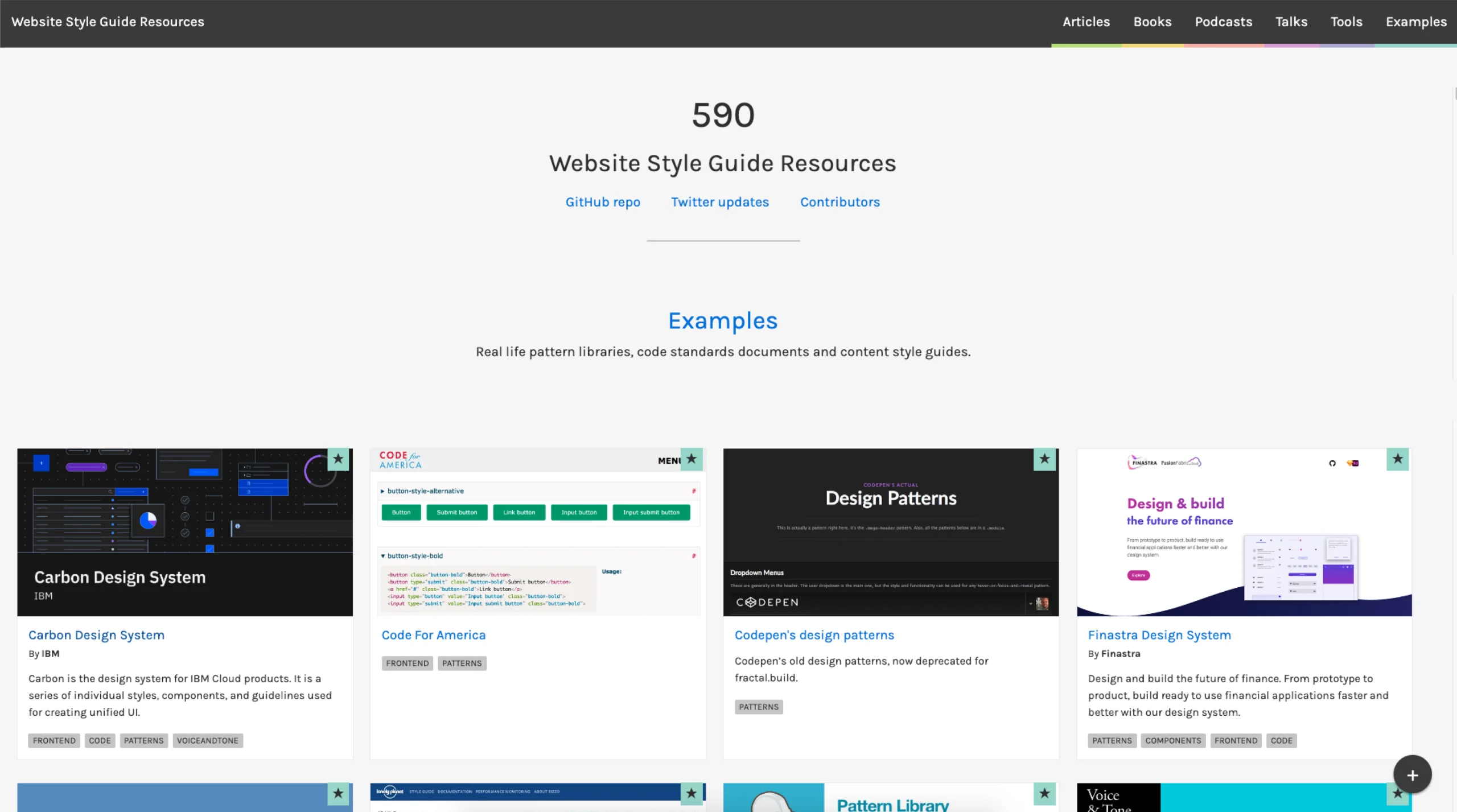Open the Tools section
This screenshot has width=1457, height=812.
(x=1346, y=22)
